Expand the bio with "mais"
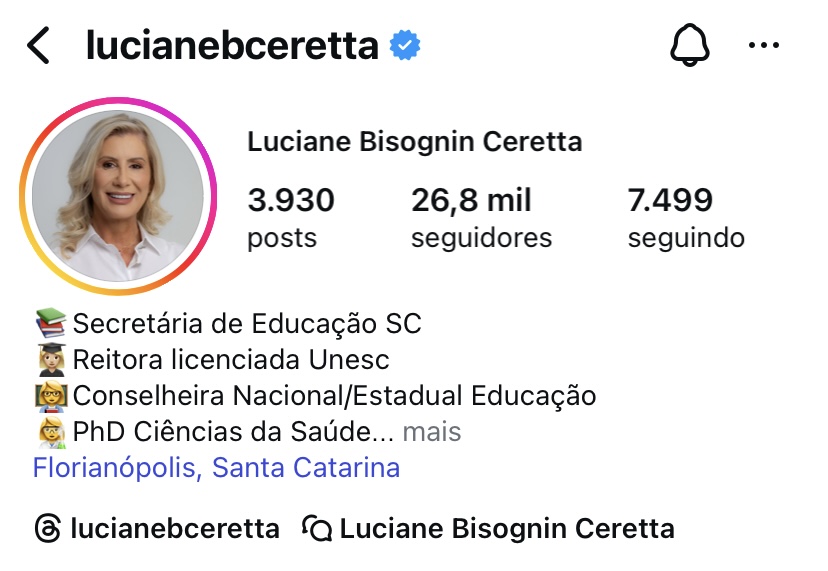828x571 pixels. coord(431,432)
